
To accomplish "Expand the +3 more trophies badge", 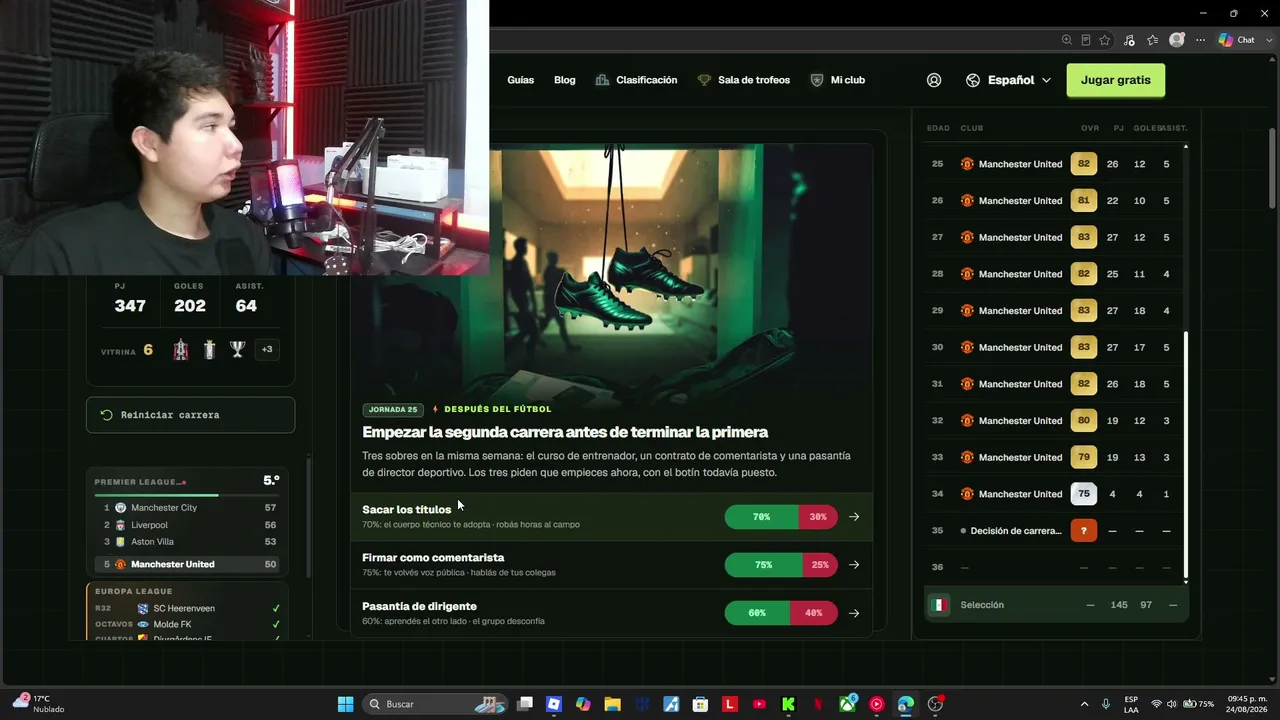I will click(267, 349).
